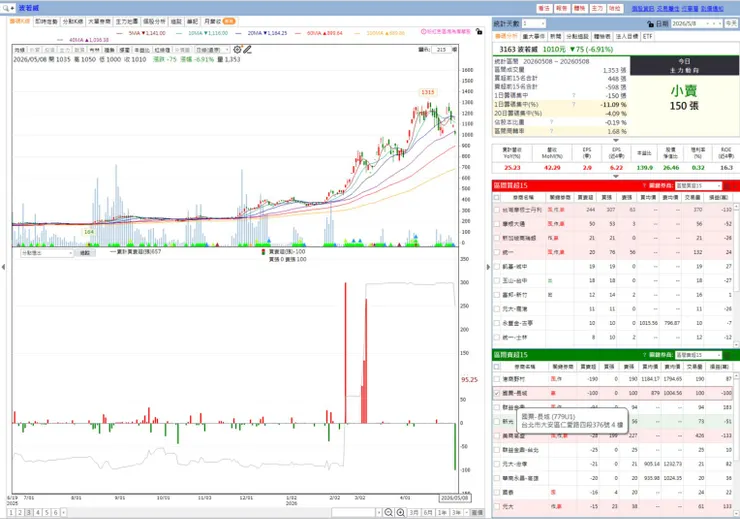
Task: Click help icon next to 1日籌碼集中 張數
Action: click(574, 95)
